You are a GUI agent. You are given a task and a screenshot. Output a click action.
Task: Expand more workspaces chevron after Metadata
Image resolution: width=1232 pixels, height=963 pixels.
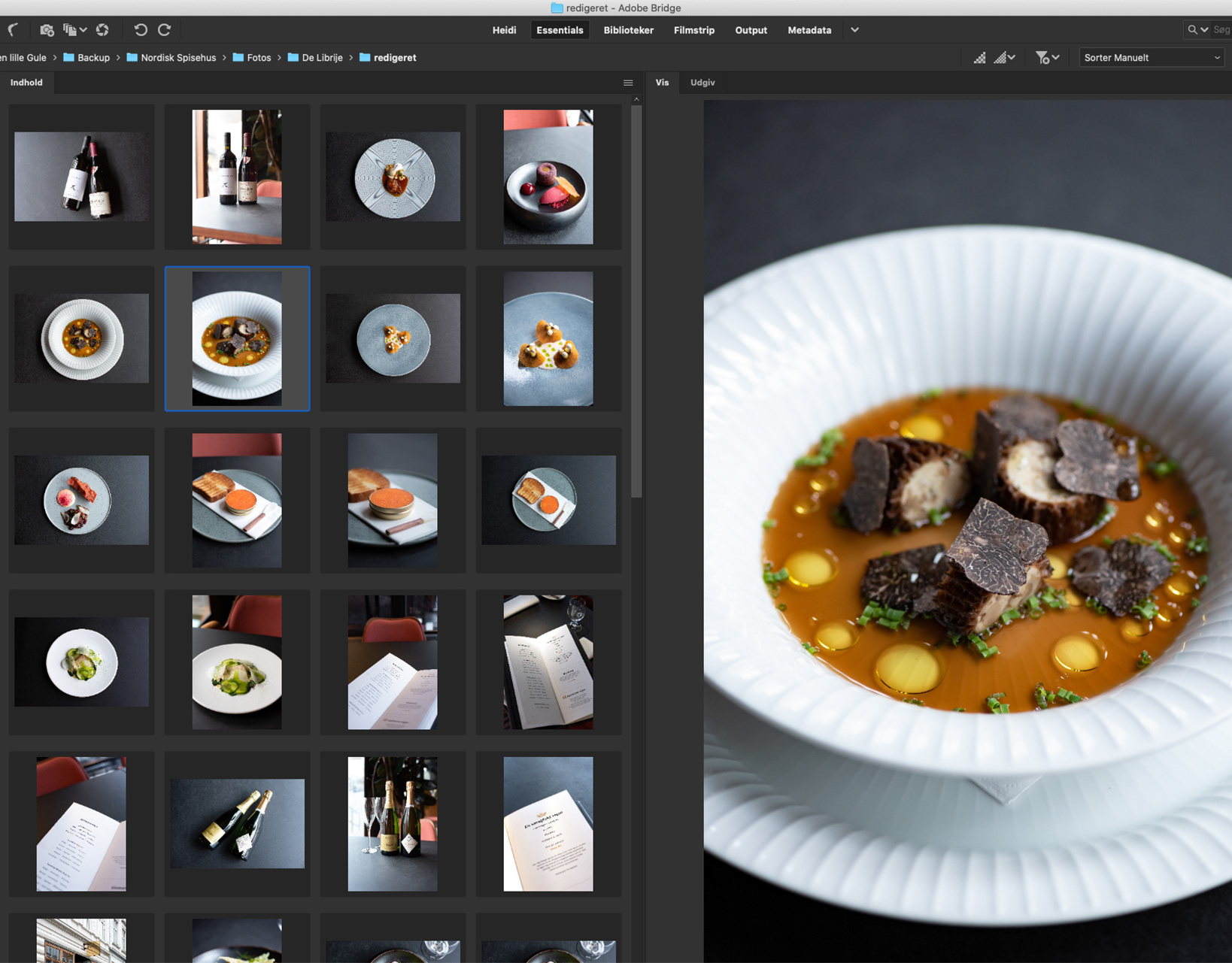pos(854,30)
